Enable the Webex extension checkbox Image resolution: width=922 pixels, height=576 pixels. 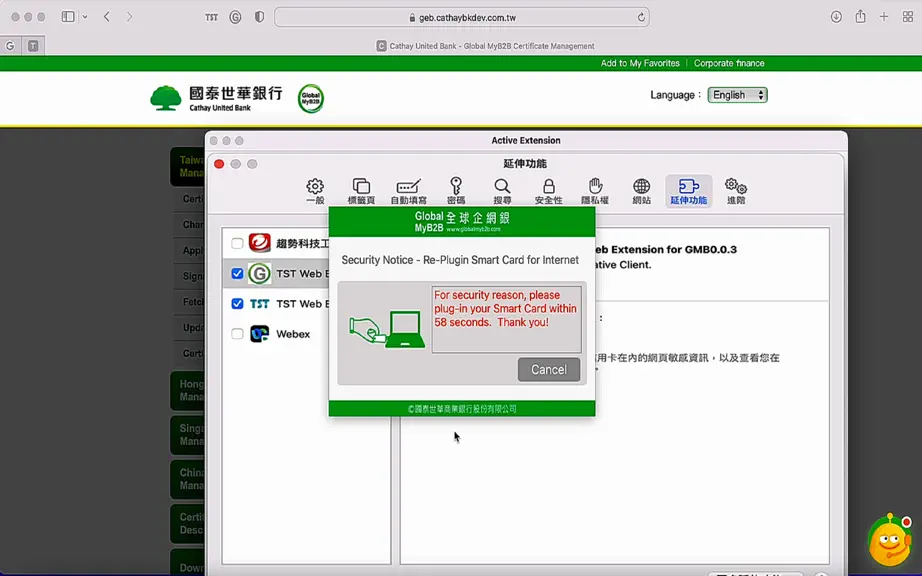click(237, 334)
